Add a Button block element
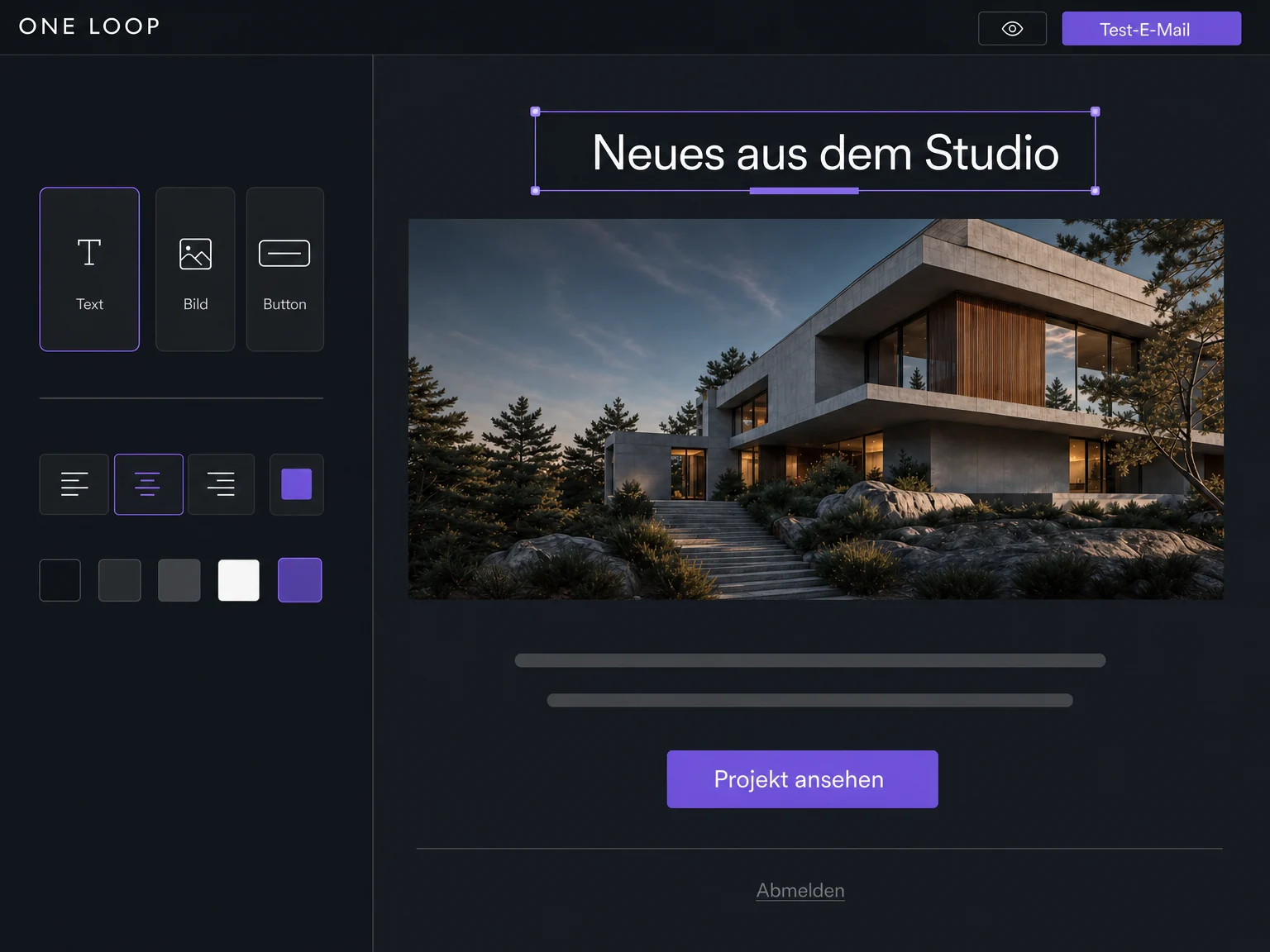Image resolution: width=1270 pixels, height=952 pixels. click(x=284, y=269)
